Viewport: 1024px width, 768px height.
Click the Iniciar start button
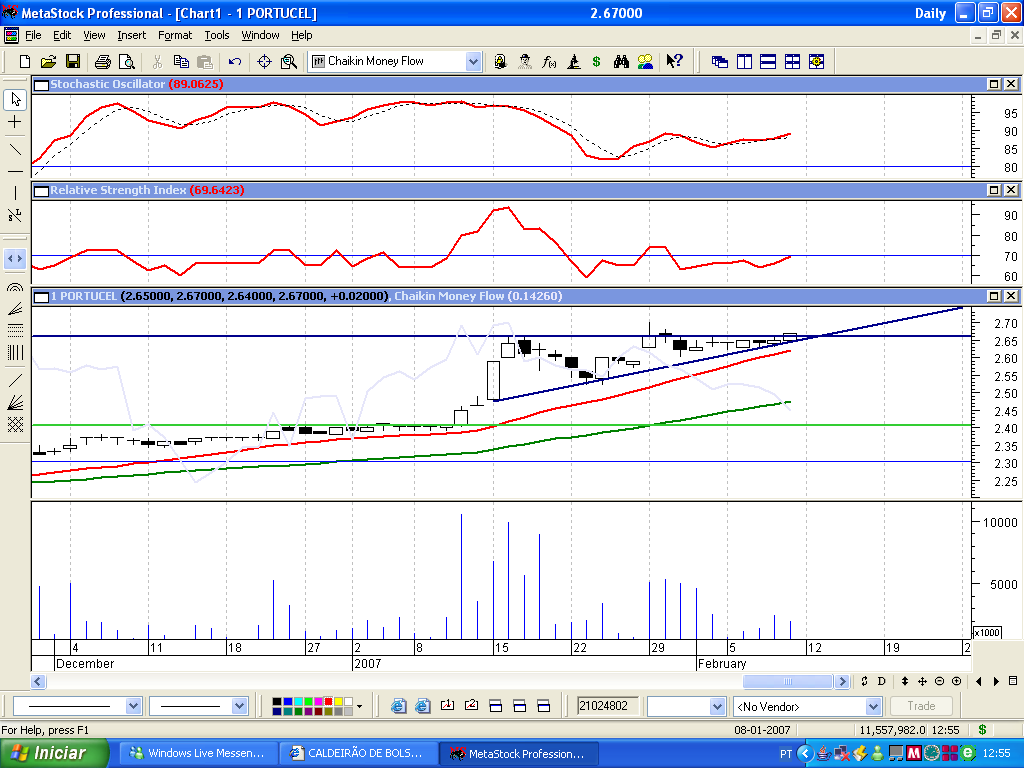(57, 753)
